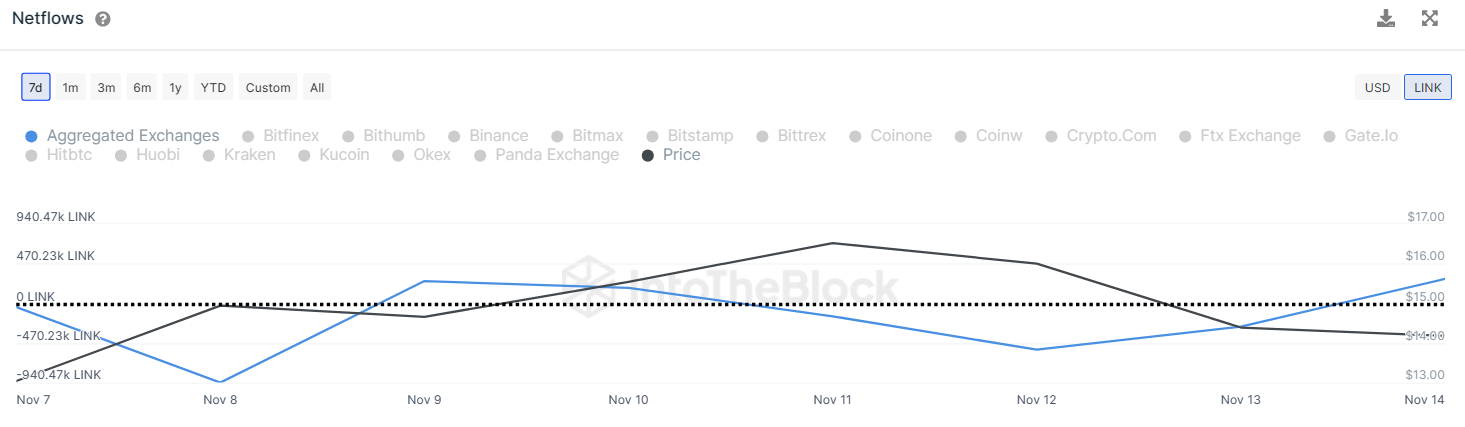Switch units to LINK

(x=1428, y=88)
